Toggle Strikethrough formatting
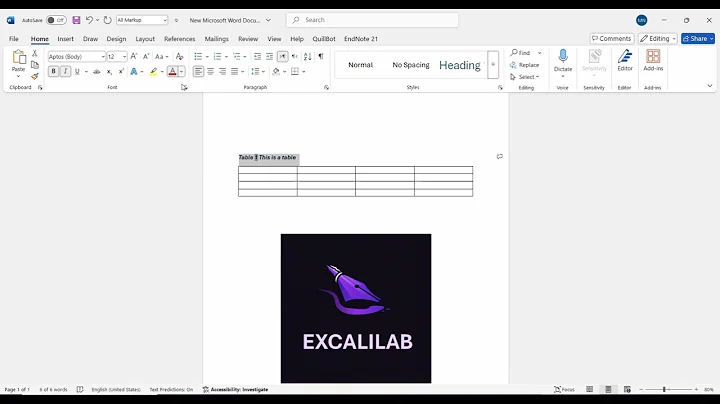 (x=96, y=72)
